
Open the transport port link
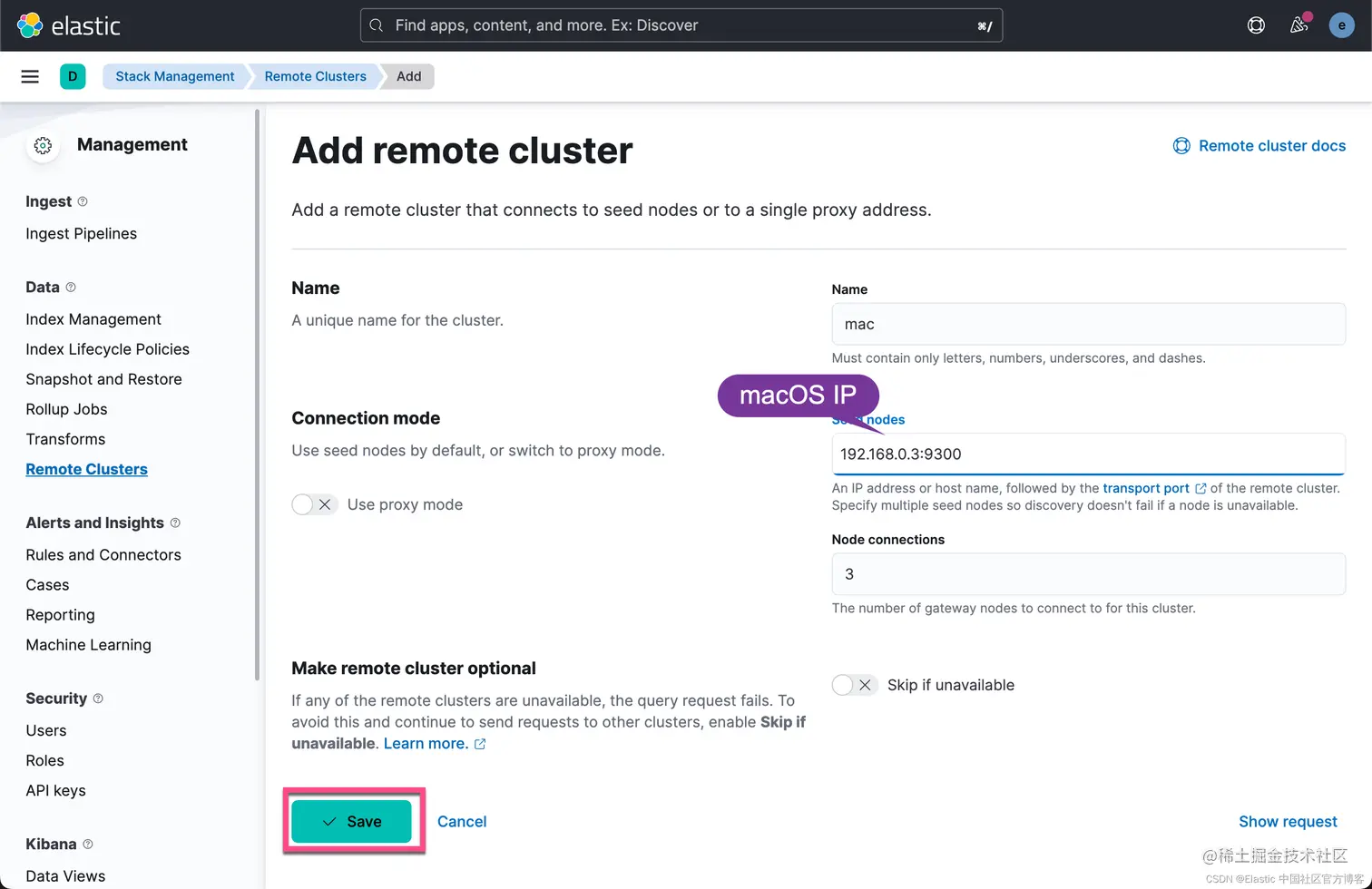coord(1145,488)
